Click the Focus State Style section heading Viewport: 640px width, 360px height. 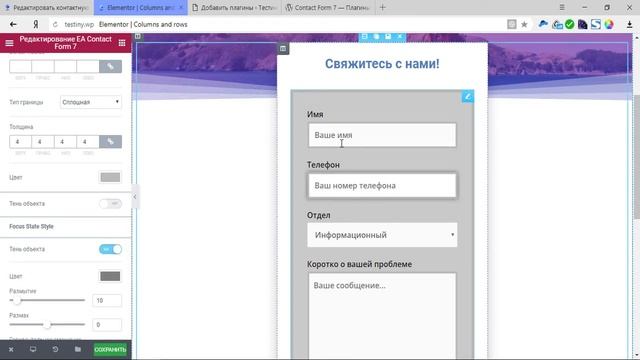[x=31, y=227]
